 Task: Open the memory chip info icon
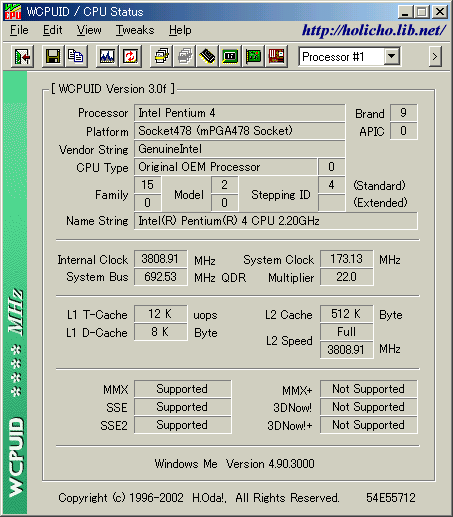click(207, 57)
